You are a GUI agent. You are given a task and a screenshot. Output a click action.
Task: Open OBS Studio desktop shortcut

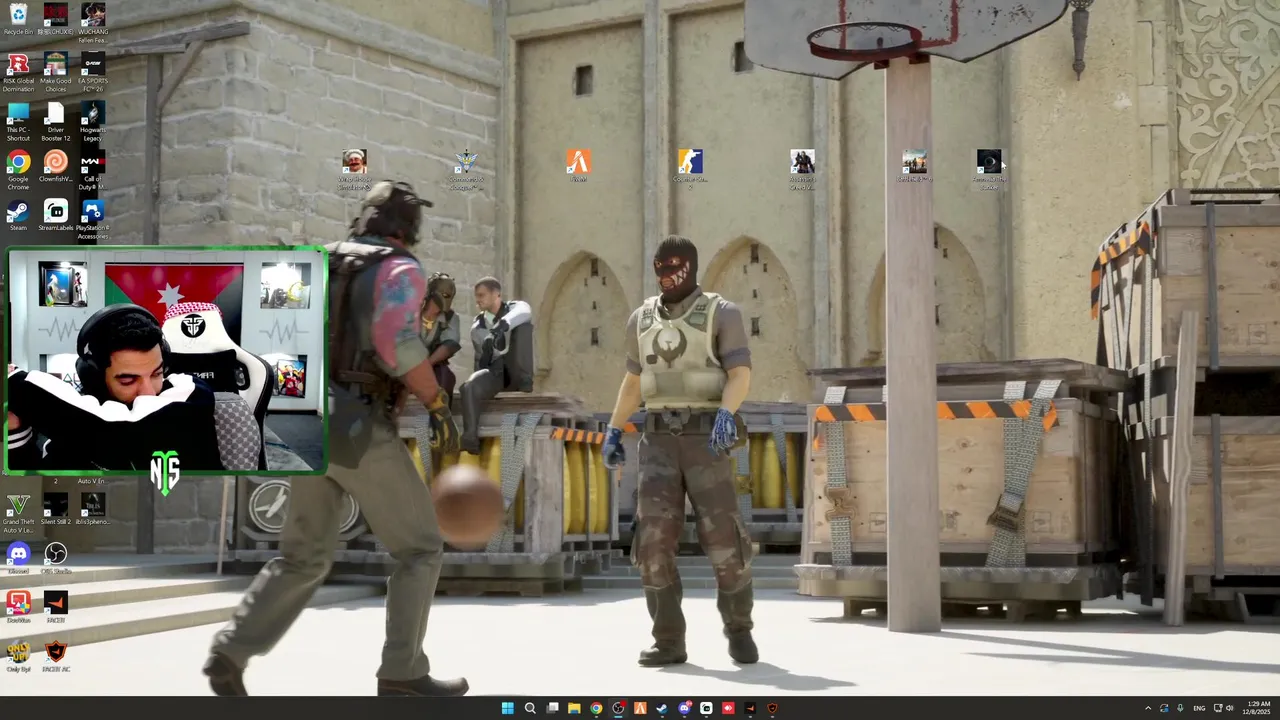pos(56,558)
